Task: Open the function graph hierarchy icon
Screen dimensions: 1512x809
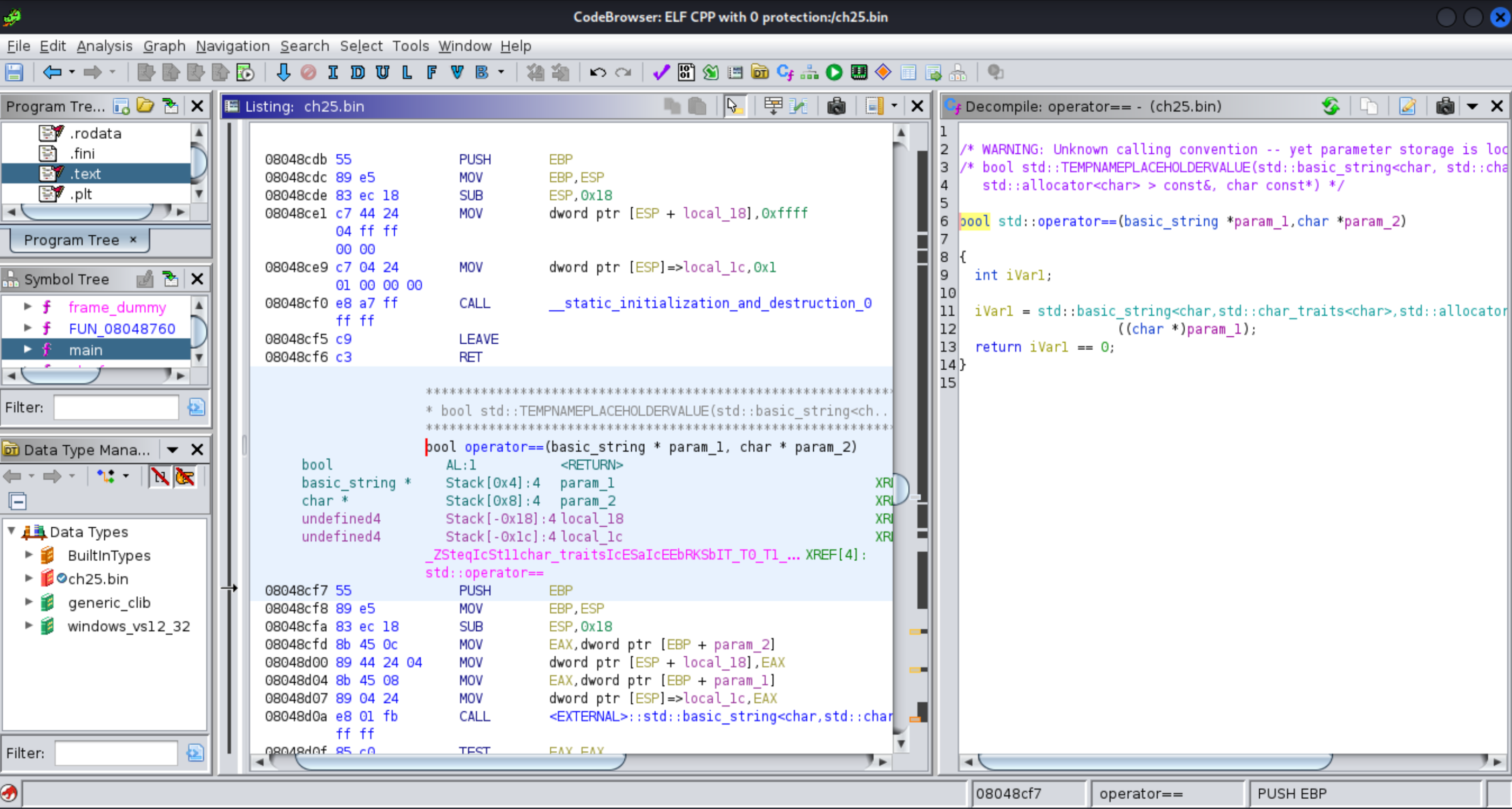Action: tap(809, 73)
